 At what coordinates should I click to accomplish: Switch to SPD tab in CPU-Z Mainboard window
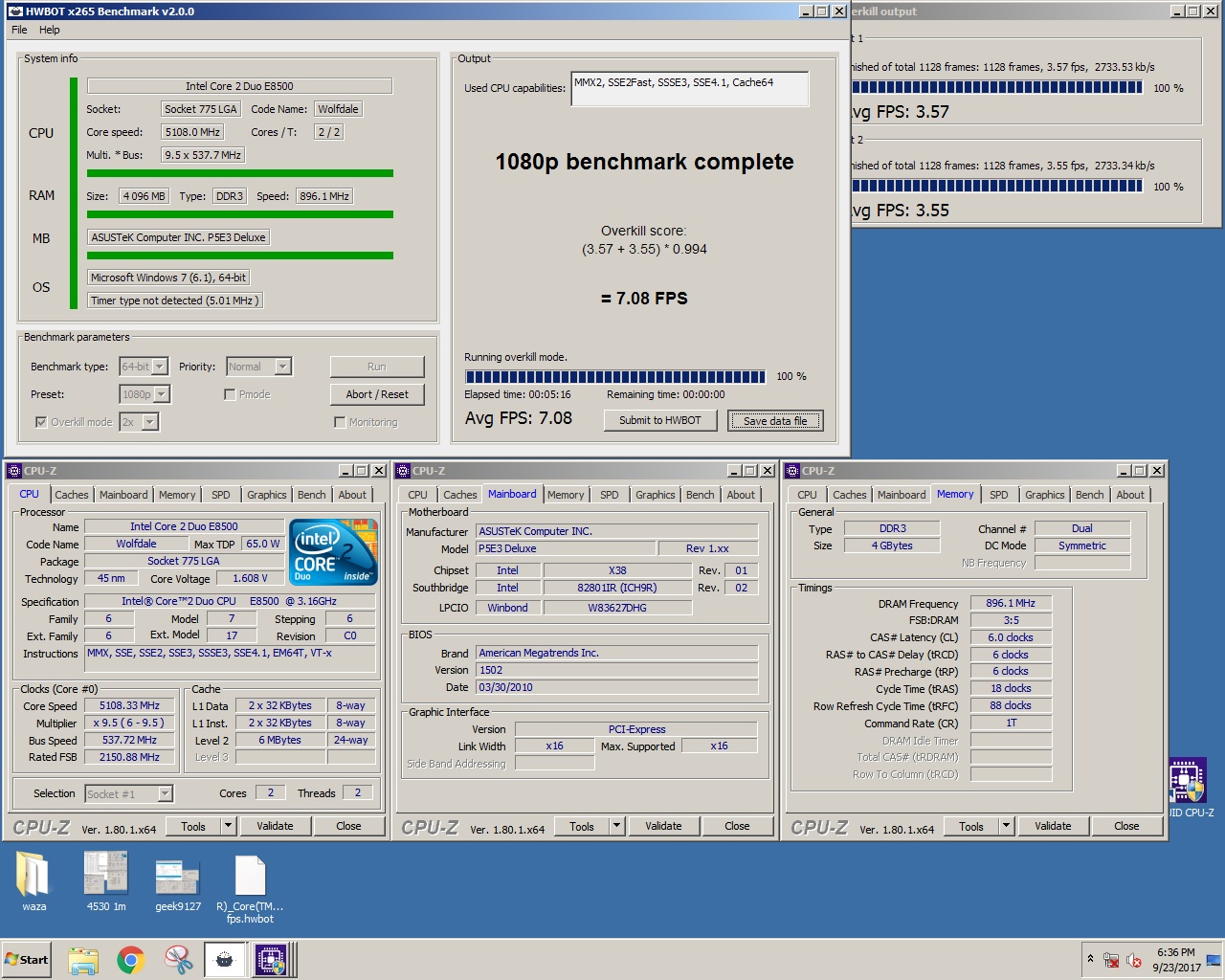point(610,495)
